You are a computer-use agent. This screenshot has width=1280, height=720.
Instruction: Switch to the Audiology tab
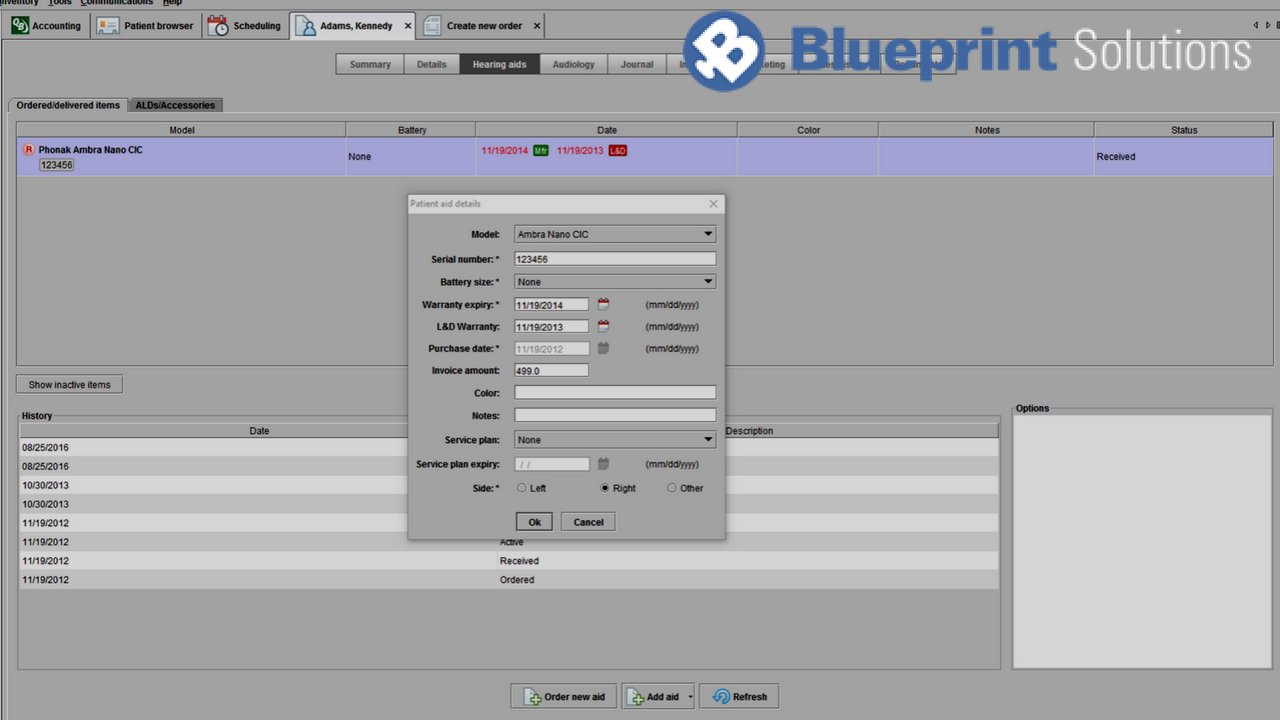click(x=573, y=64)
